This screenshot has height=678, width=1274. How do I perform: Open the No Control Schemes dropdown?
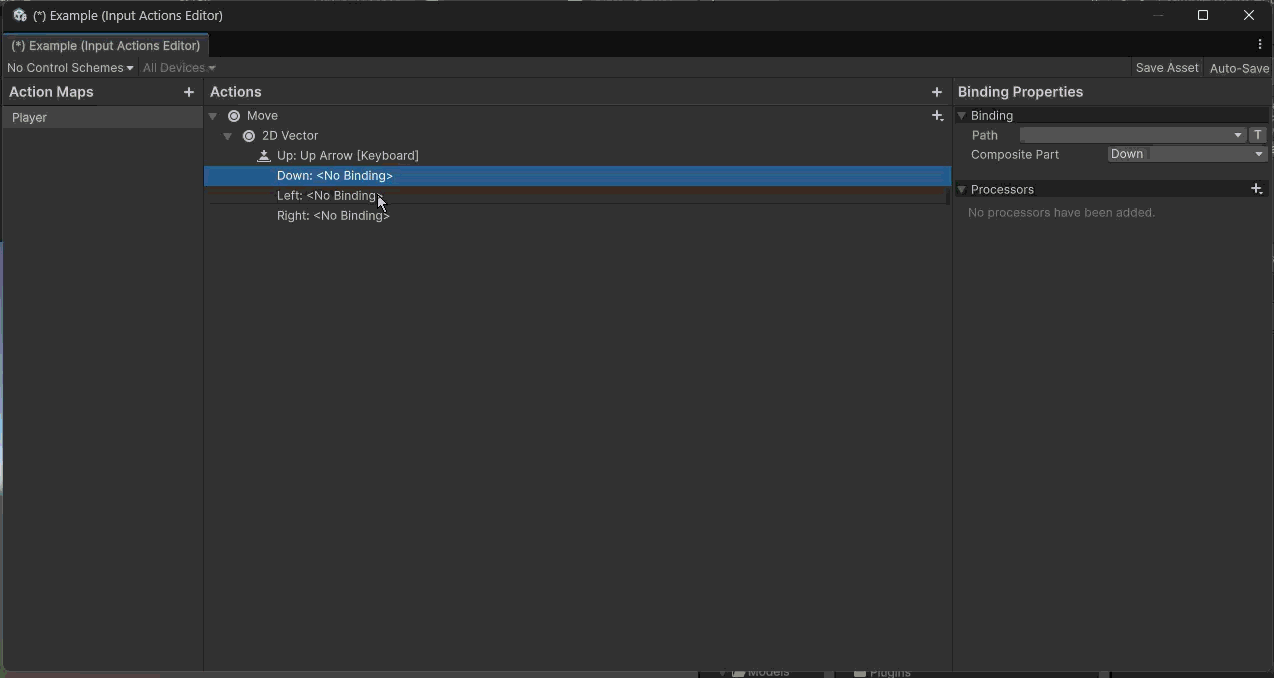70,68
